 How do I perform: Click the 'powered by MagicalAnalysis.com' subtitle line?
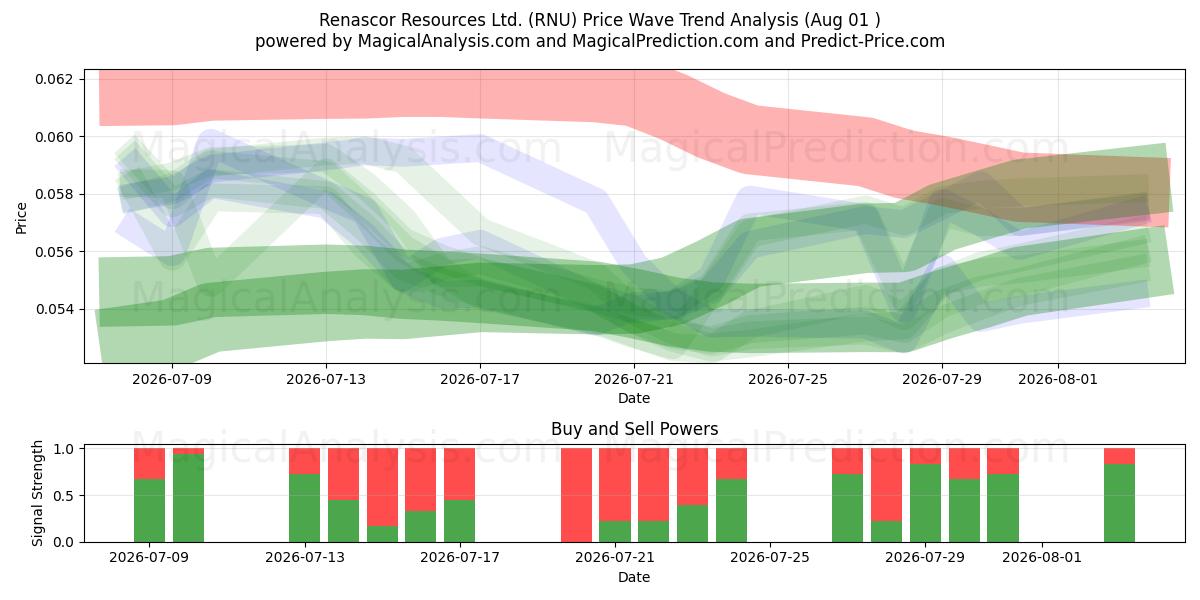[x=600, y=41]
